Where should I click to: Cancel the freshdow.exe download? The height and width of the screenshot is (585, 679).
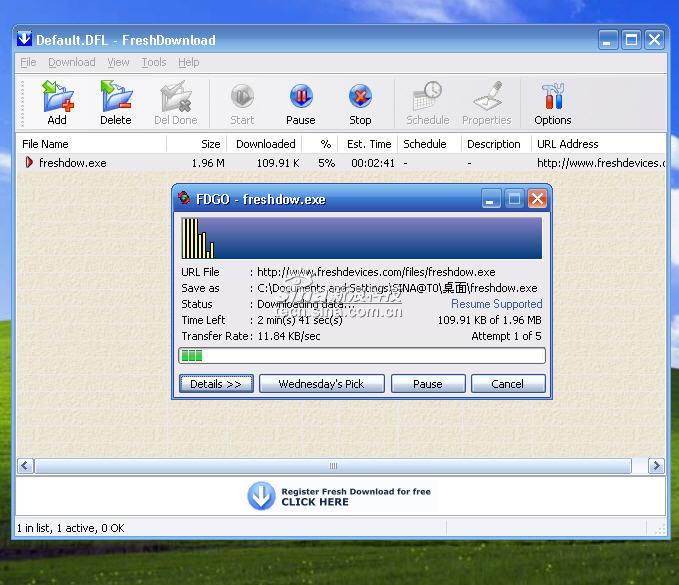508,384
